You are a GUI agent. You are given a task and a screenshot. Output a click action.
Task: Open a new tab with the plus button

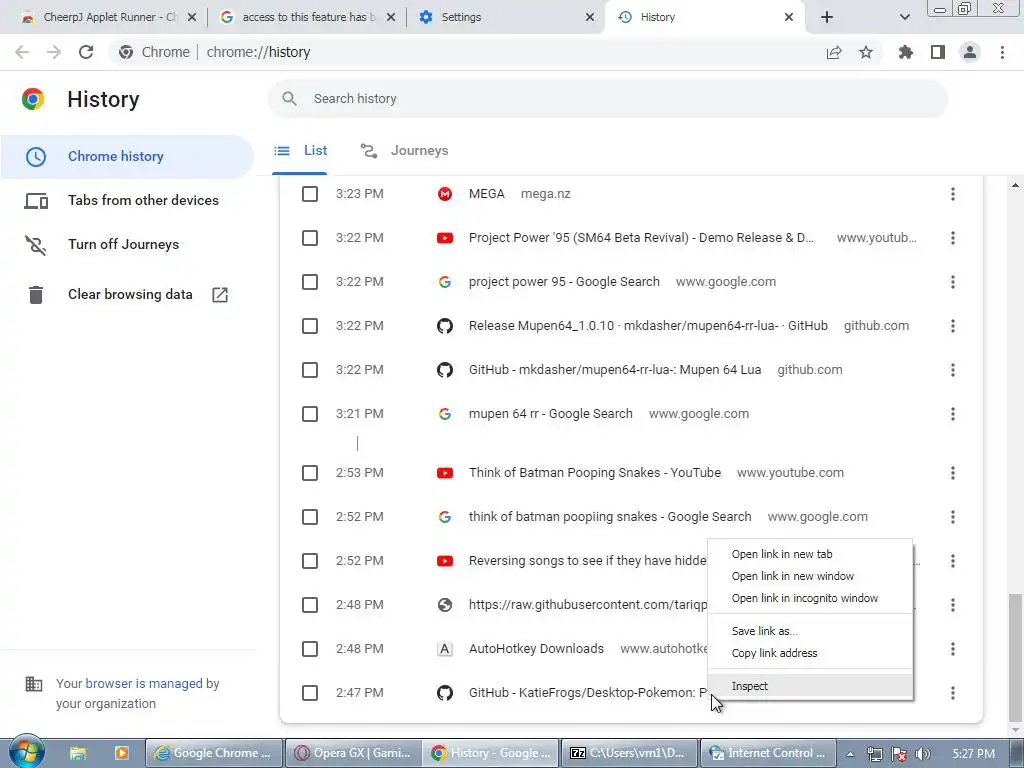coord(827,17)
